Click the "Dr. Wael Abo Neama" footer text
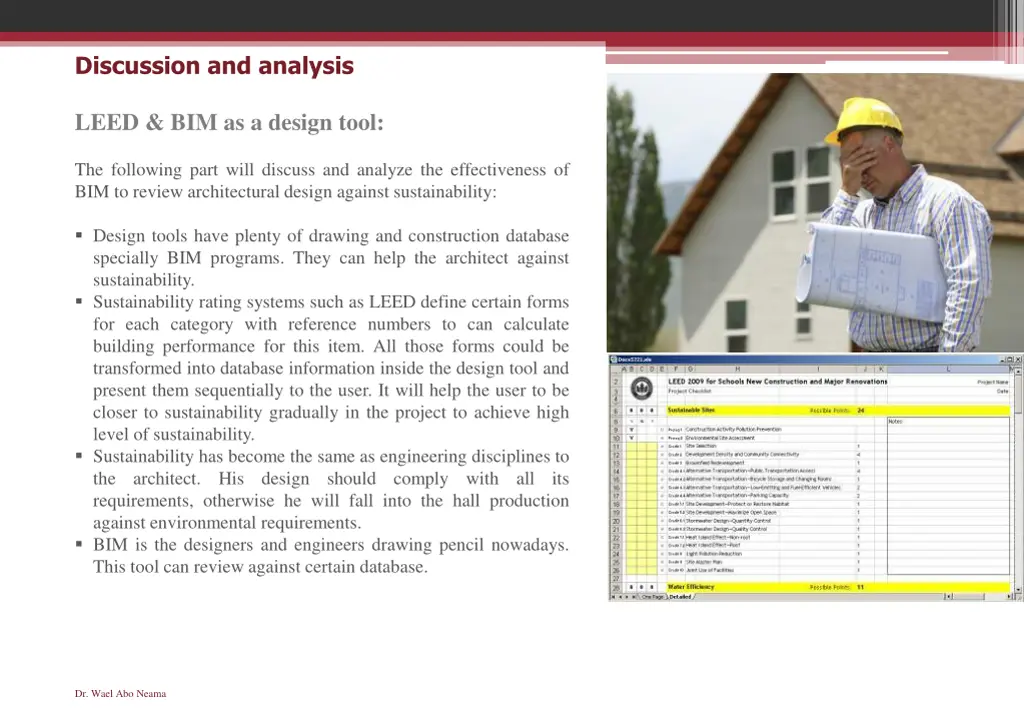 click(x=120, y=693)
